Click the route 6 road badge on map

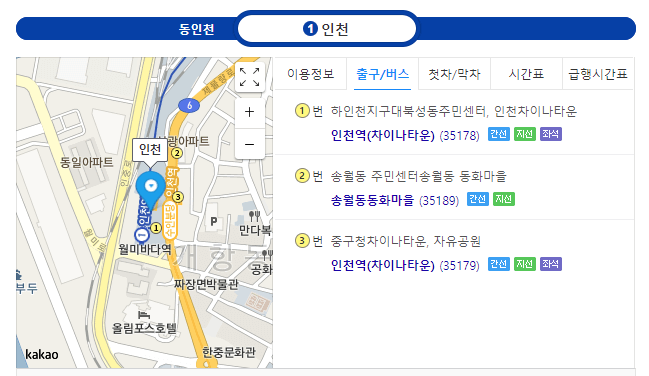[x=189, y=106]
